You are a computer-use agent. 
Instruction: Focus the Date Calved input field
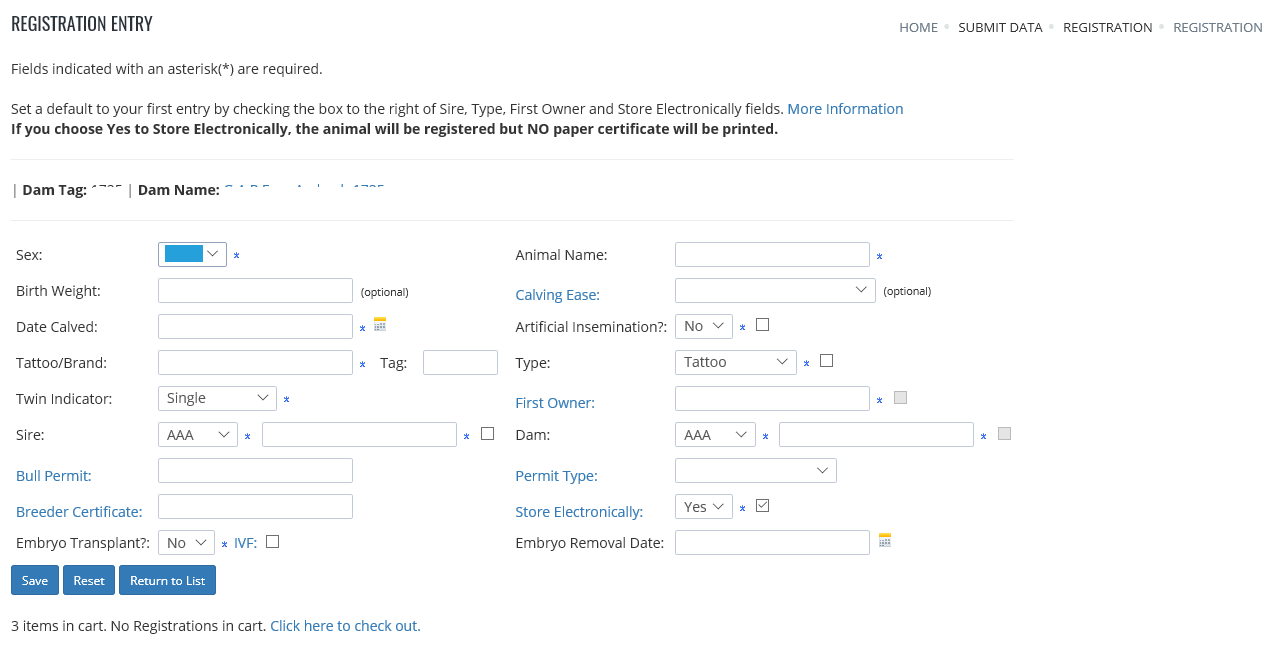[x=255, y=326]
